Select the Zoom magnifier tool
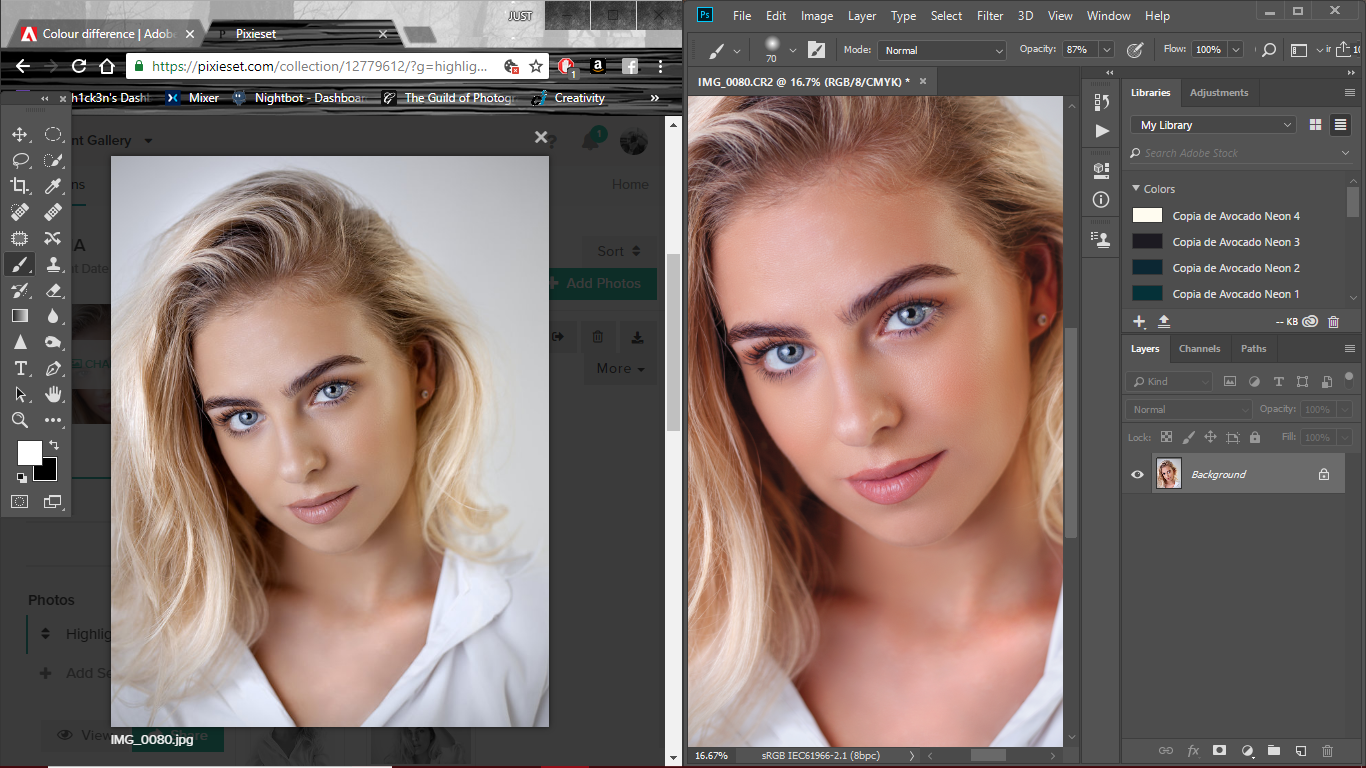This screenshot has width=1366, height=768. coord(20,420)
